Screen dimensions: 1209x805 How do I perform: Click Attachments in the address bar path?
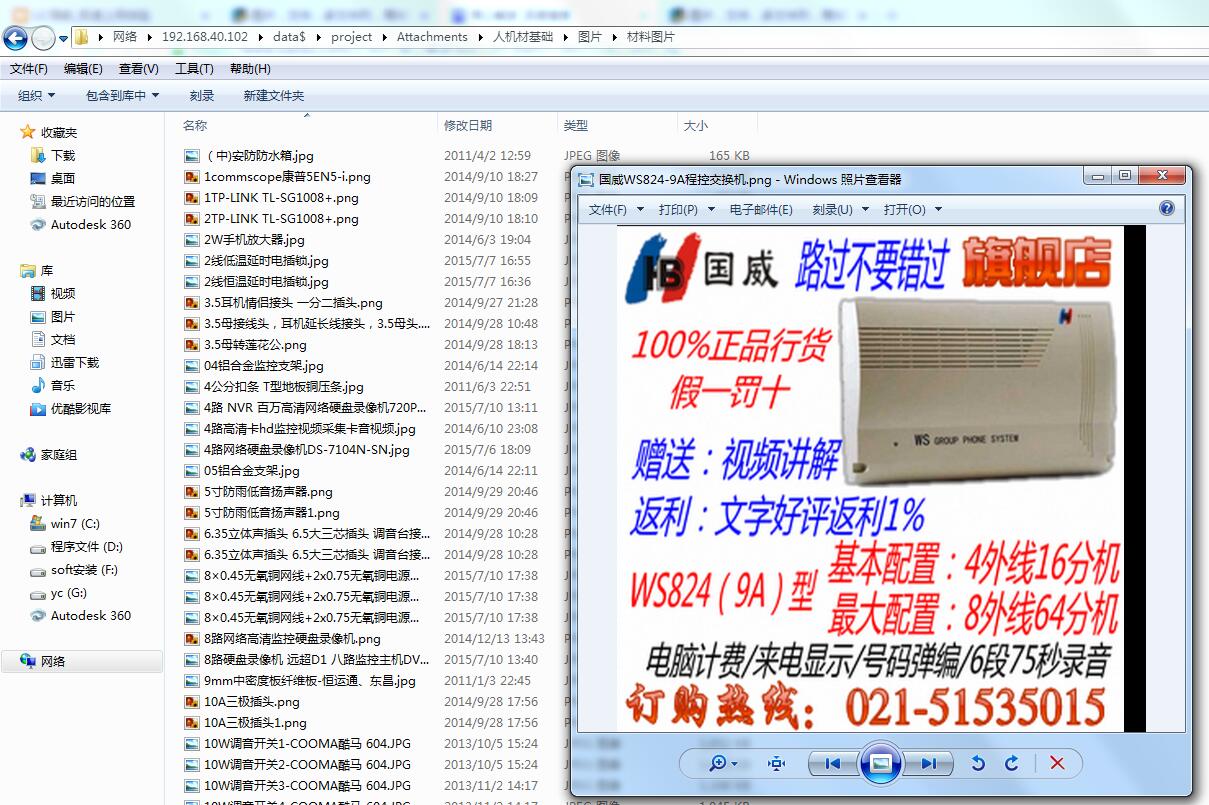pos(432,37)
